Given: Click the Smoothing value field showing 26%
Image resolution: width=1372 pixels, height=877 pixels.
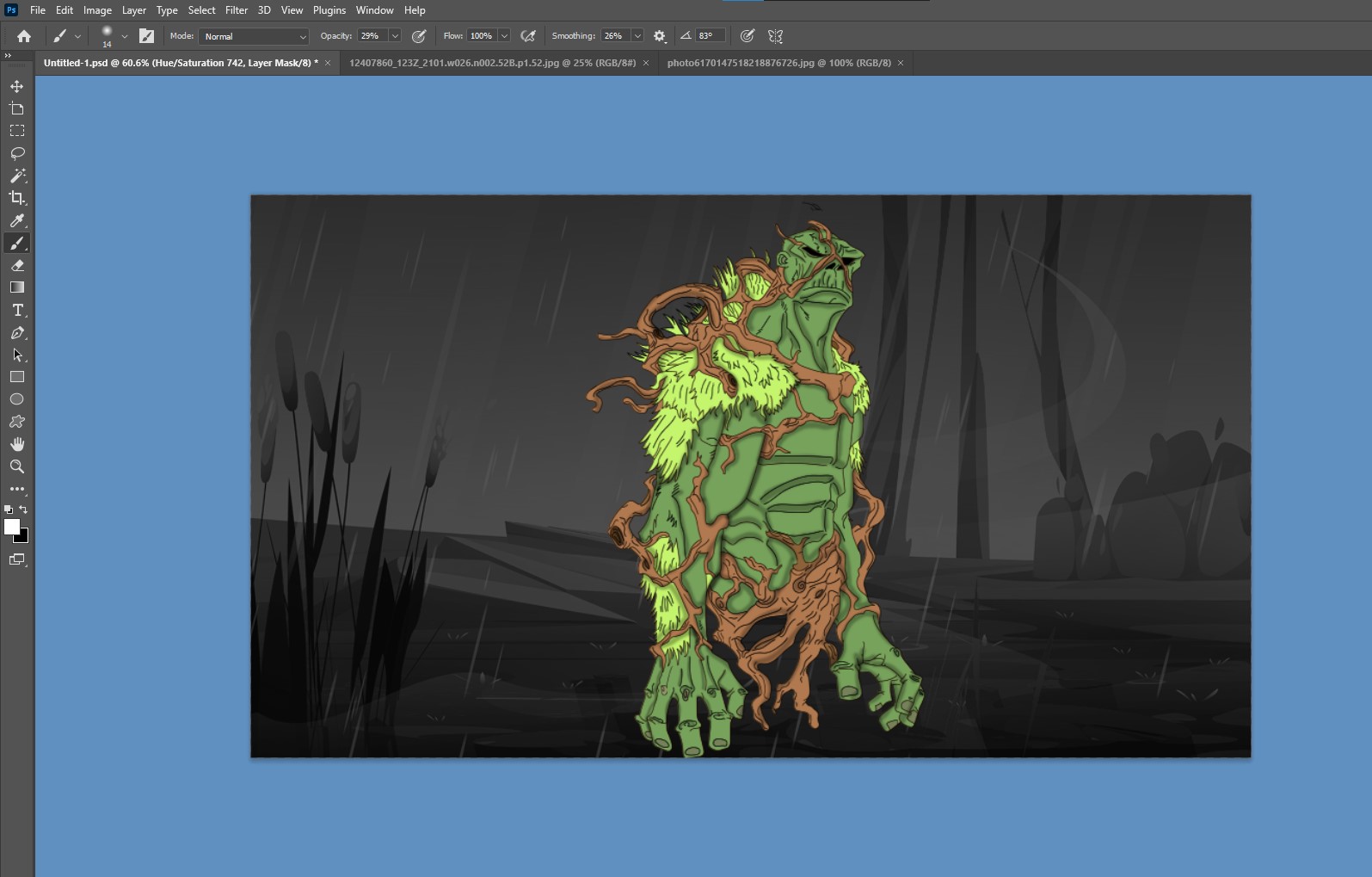Looking at the screenshot, I should [616, 36].
